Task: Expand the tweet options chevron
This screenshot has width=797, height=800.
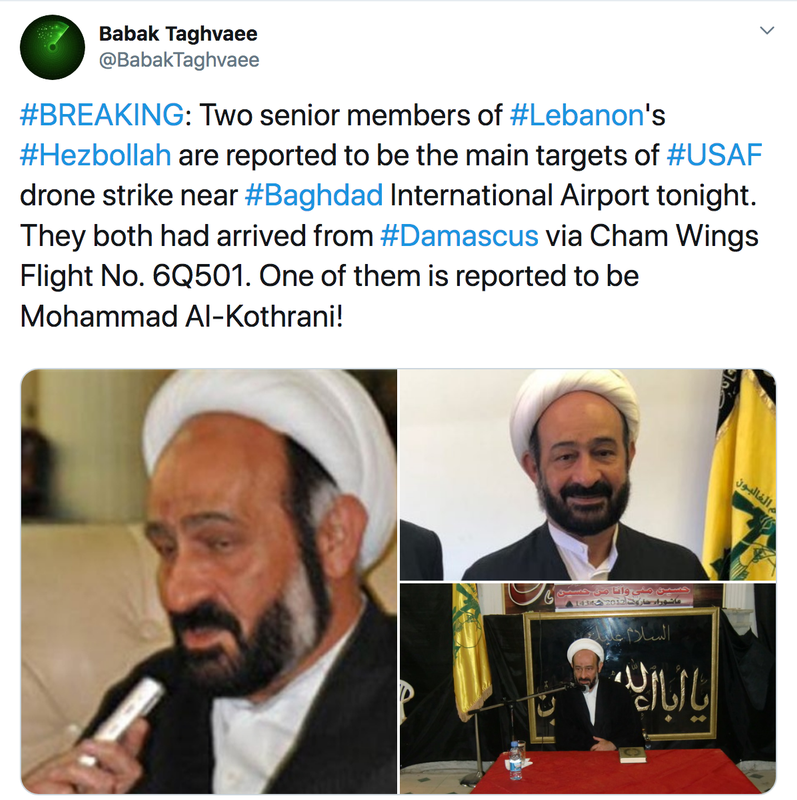Action: [767, 31]
